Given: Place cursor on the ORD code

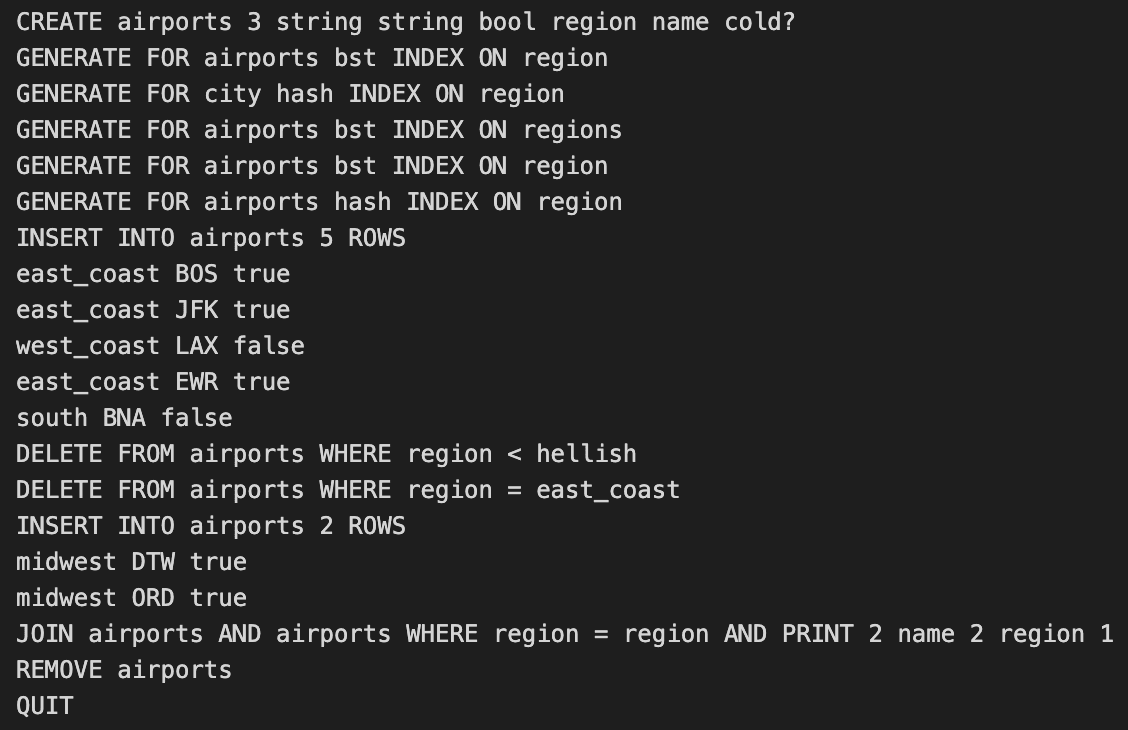Looking at the screenshot, I should (153, 598).
